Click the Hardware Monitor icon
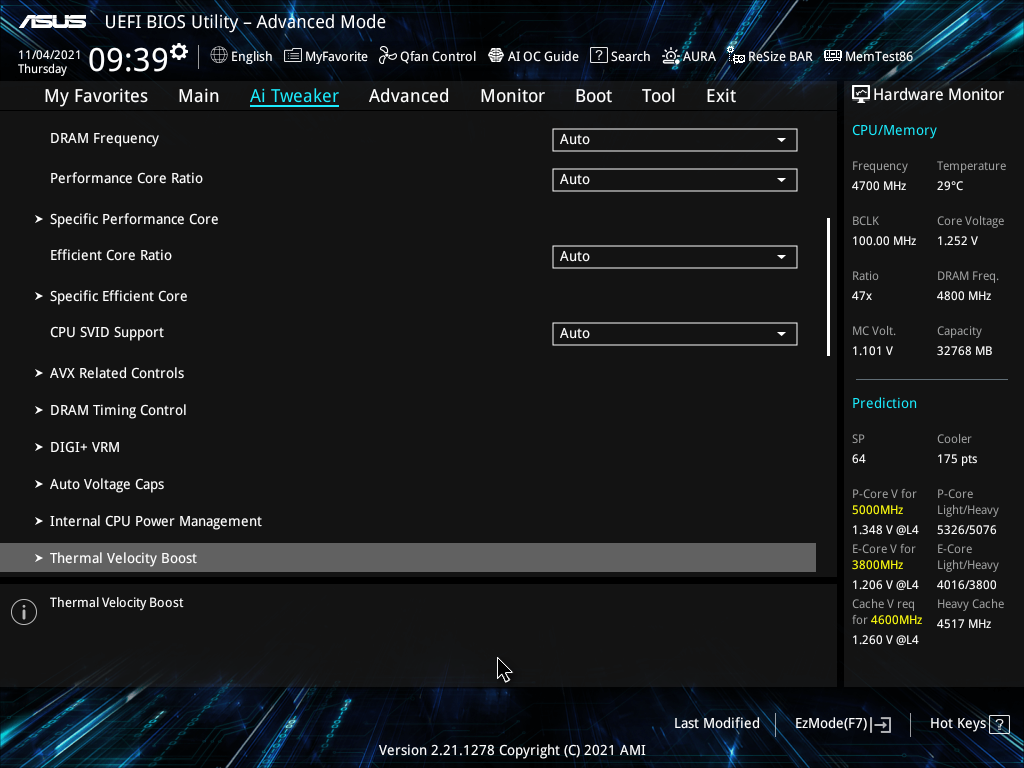The height and width of the screenshot is (768, 1024). [861, 95]
